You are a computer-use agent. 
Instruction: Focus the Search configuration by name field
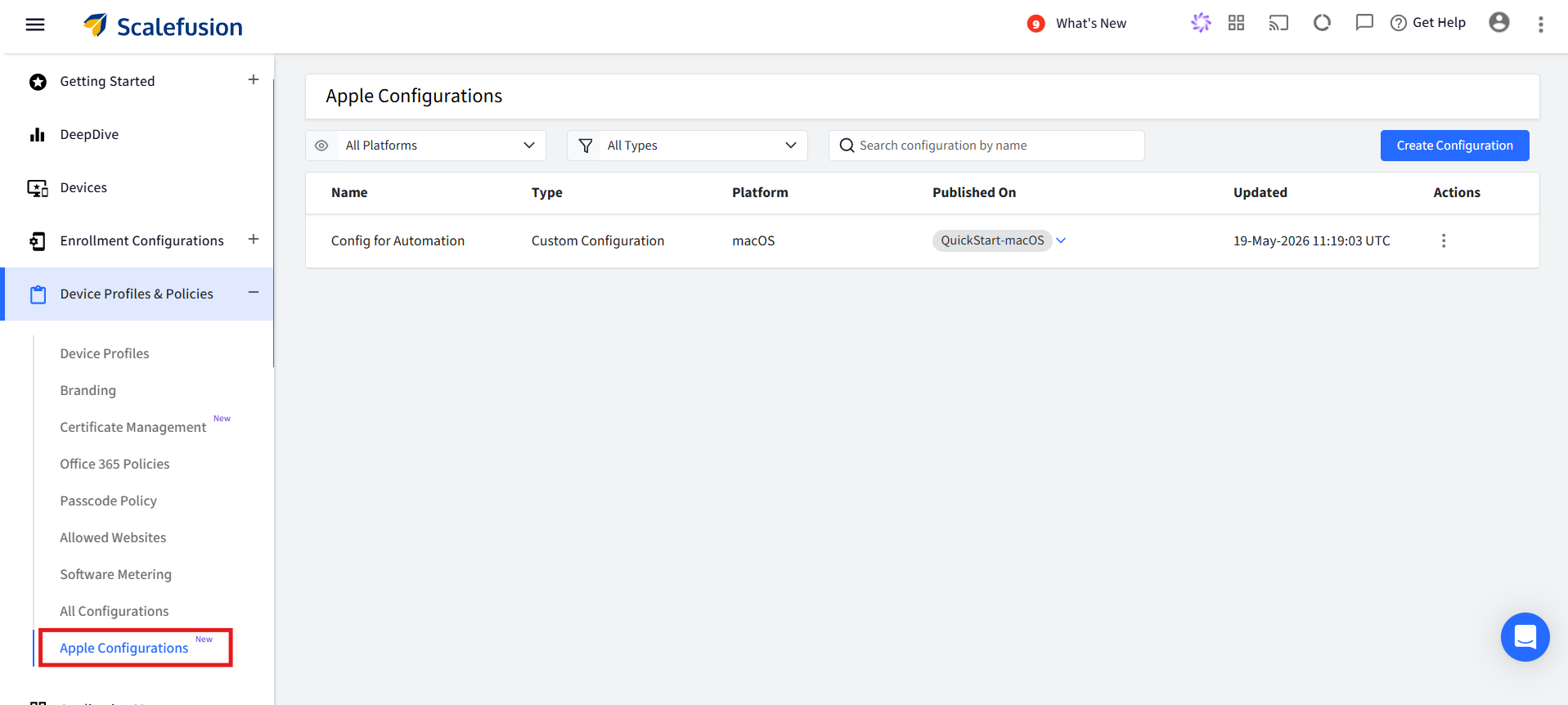tap(986, 146)
